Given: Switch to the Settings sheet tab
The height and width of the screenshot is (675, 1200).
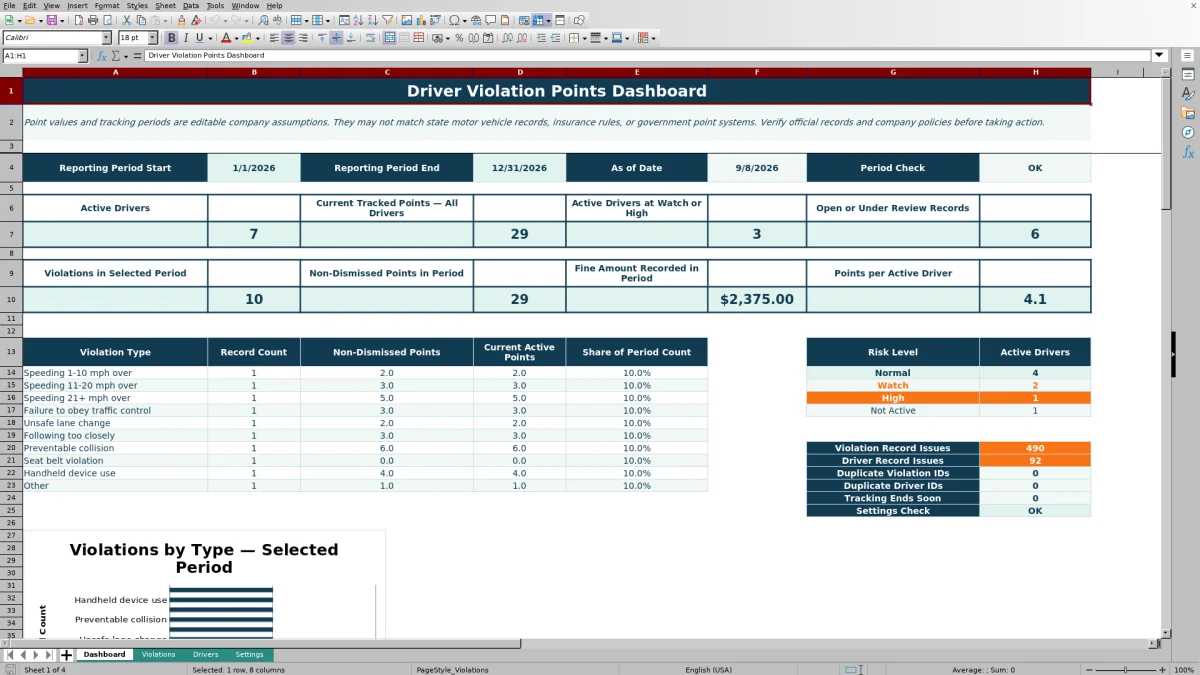Looking at the screenshot, I should [x=249, y=655].
